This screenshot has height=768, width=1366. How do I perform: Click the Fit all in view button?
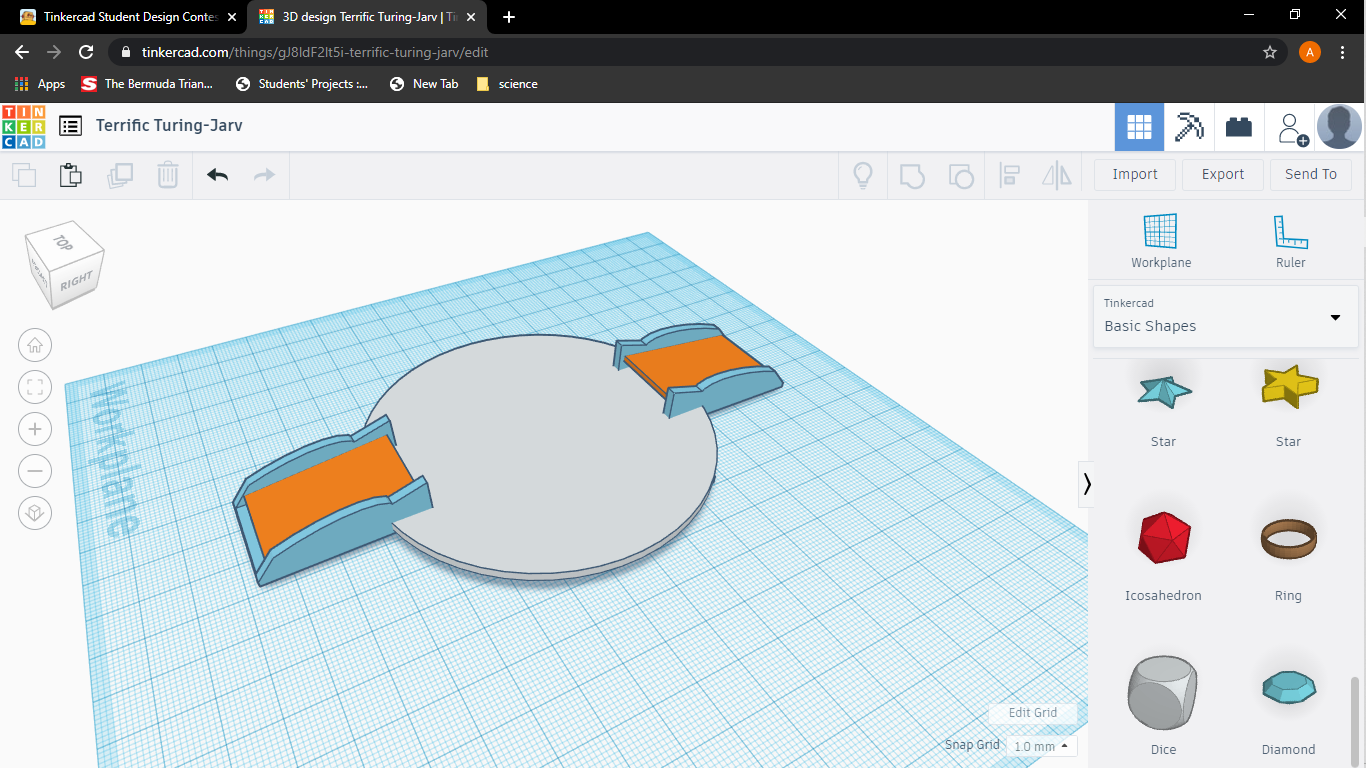click(35, 387)
